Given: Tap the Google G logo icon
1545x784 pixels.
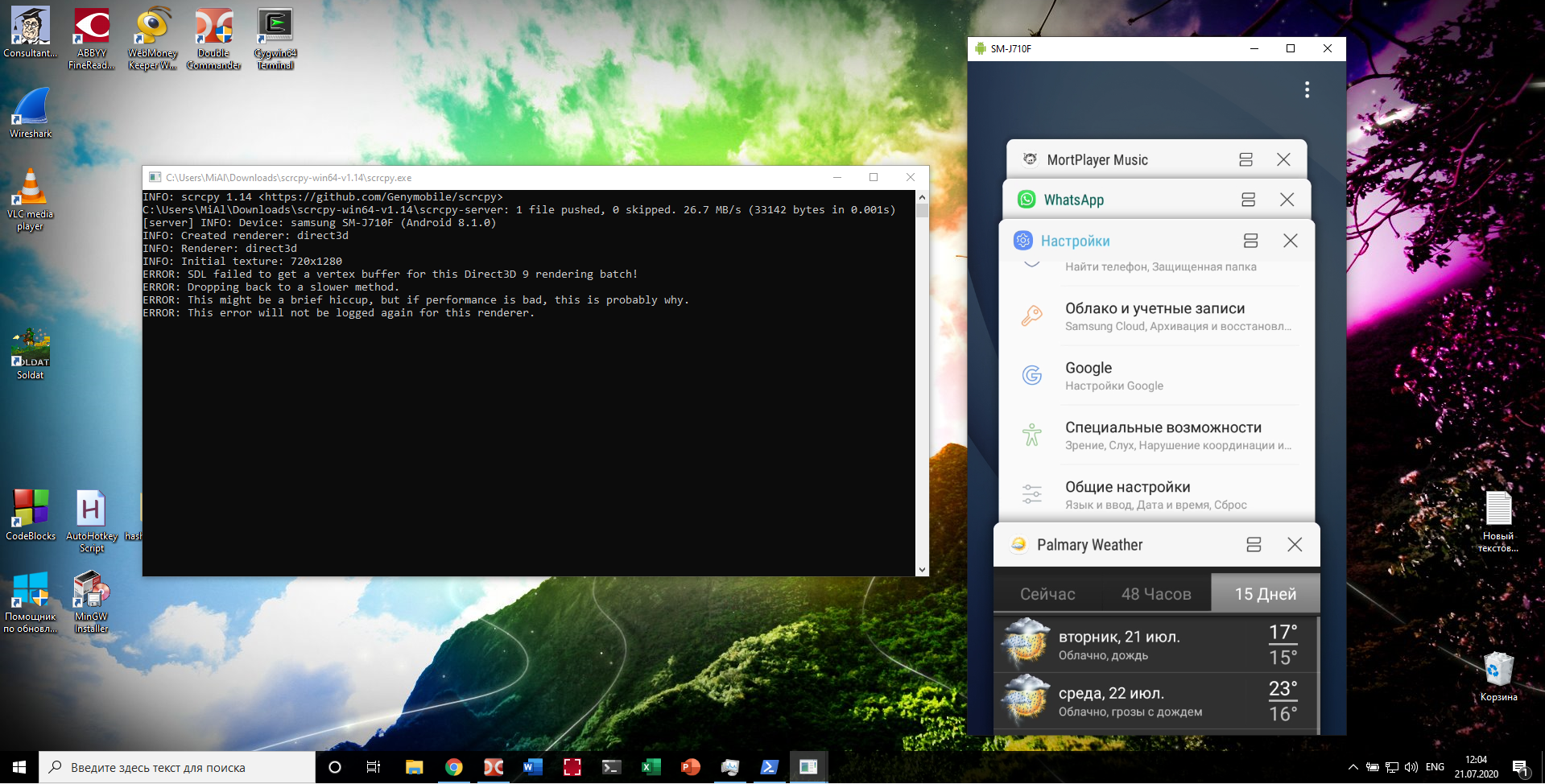Looking at the screenshot, I should tap(1031, 375).
